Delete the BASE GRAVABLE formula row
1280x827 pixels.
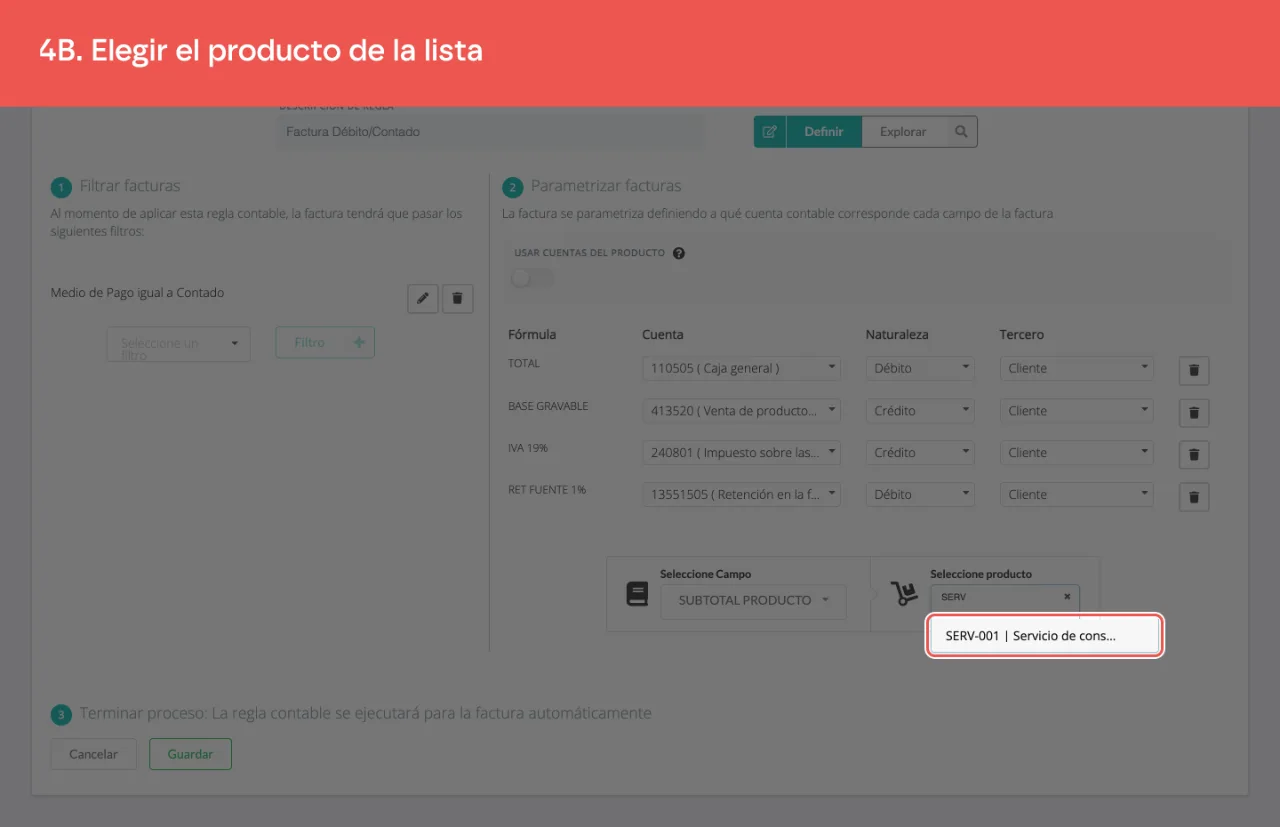point(1194,412)
